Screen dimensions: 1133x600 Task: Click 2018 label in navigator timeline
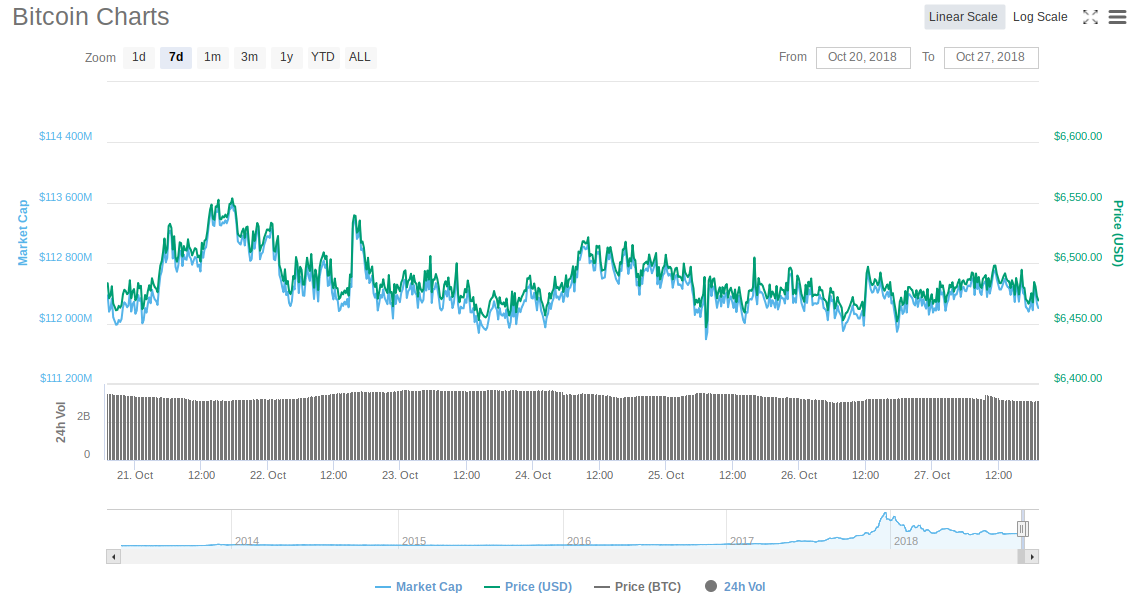[906, 541]
